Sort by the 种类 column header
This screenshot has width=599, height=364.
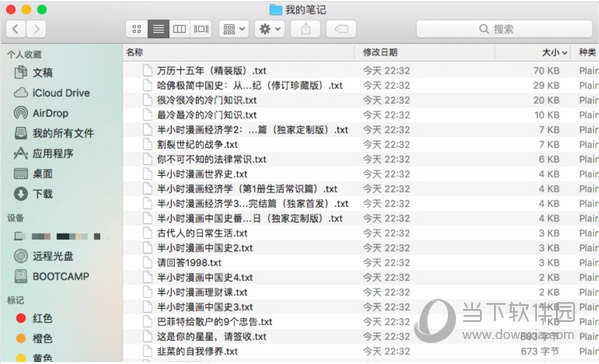[588, 52]
